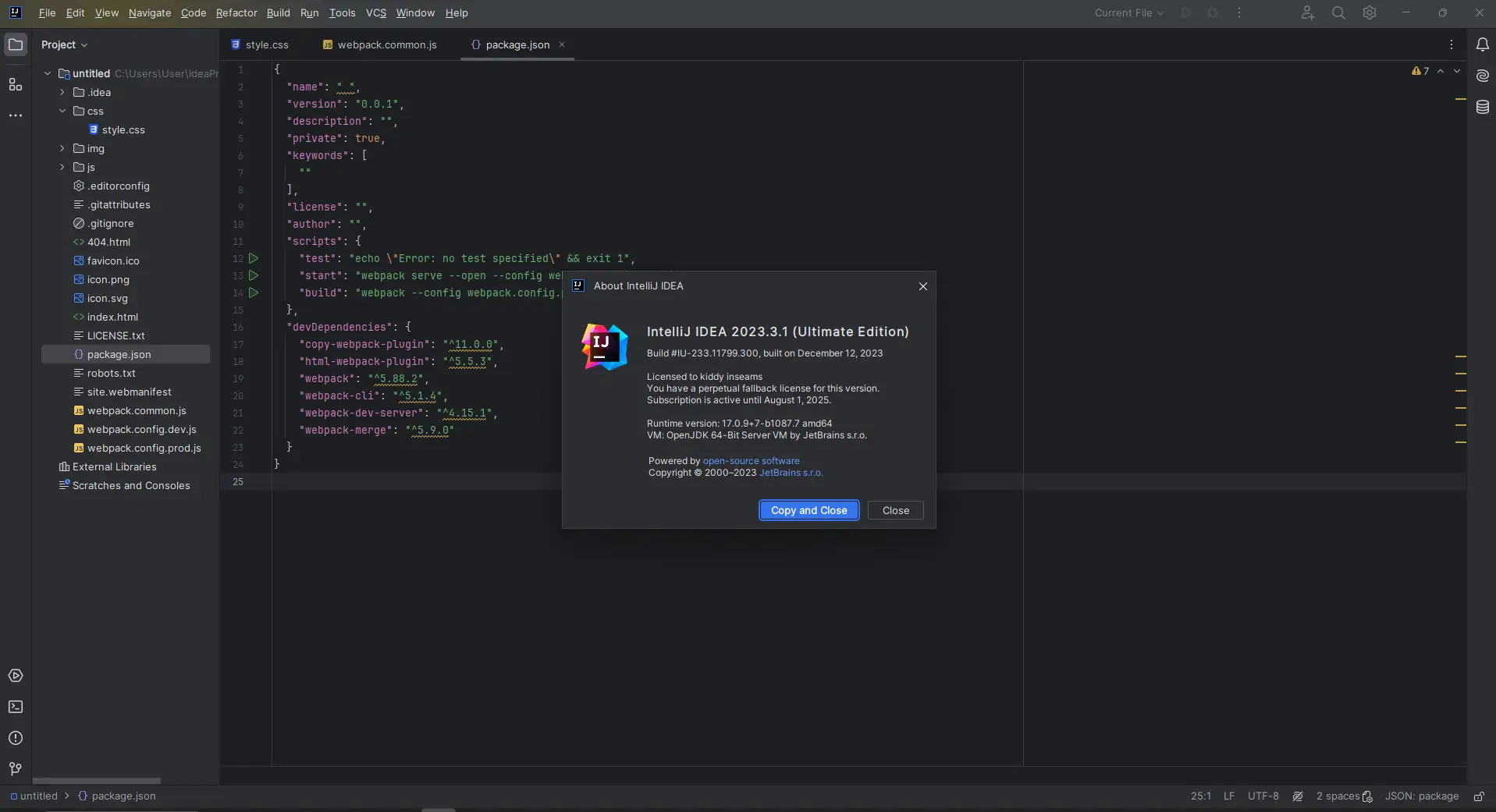1496x812 pixels.
Task: Collapse the untitled project root
Action: [48, 73]
